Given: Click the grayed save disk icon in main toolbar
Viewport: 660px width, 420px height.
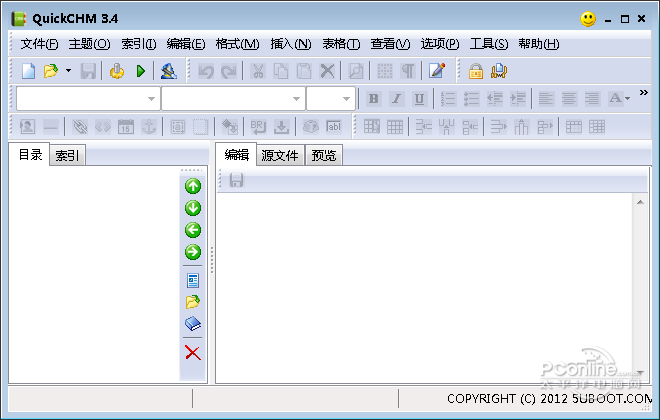Looking at the screenshot, I should tap(88, 71).
